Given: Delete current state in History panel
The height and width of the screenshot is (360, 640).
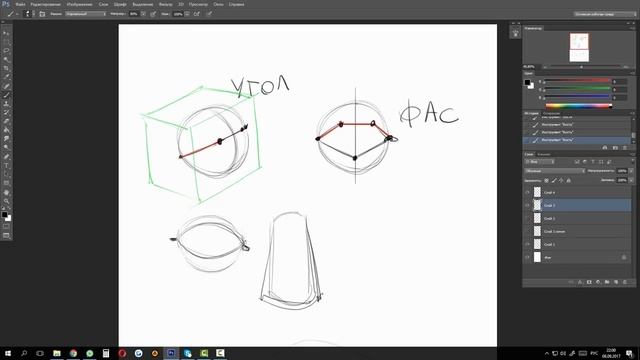Looking at the screenshot, I should (624, 148).
